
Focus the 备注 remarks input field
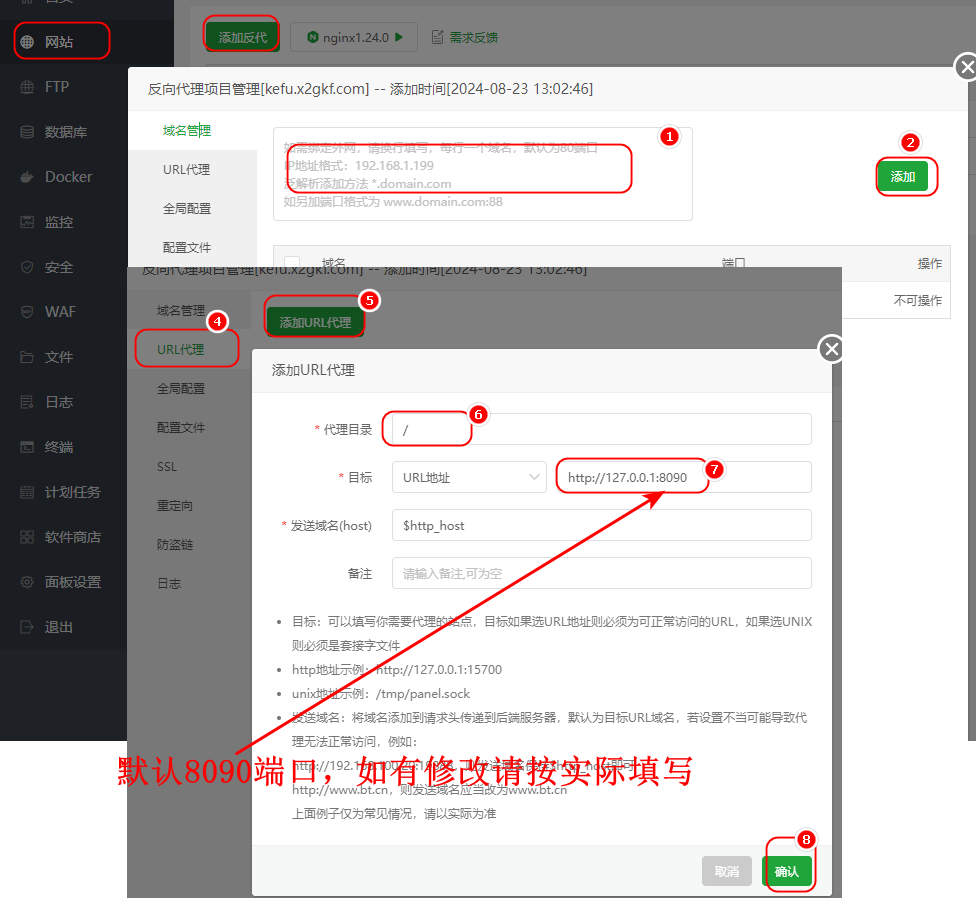coord(601,573)
